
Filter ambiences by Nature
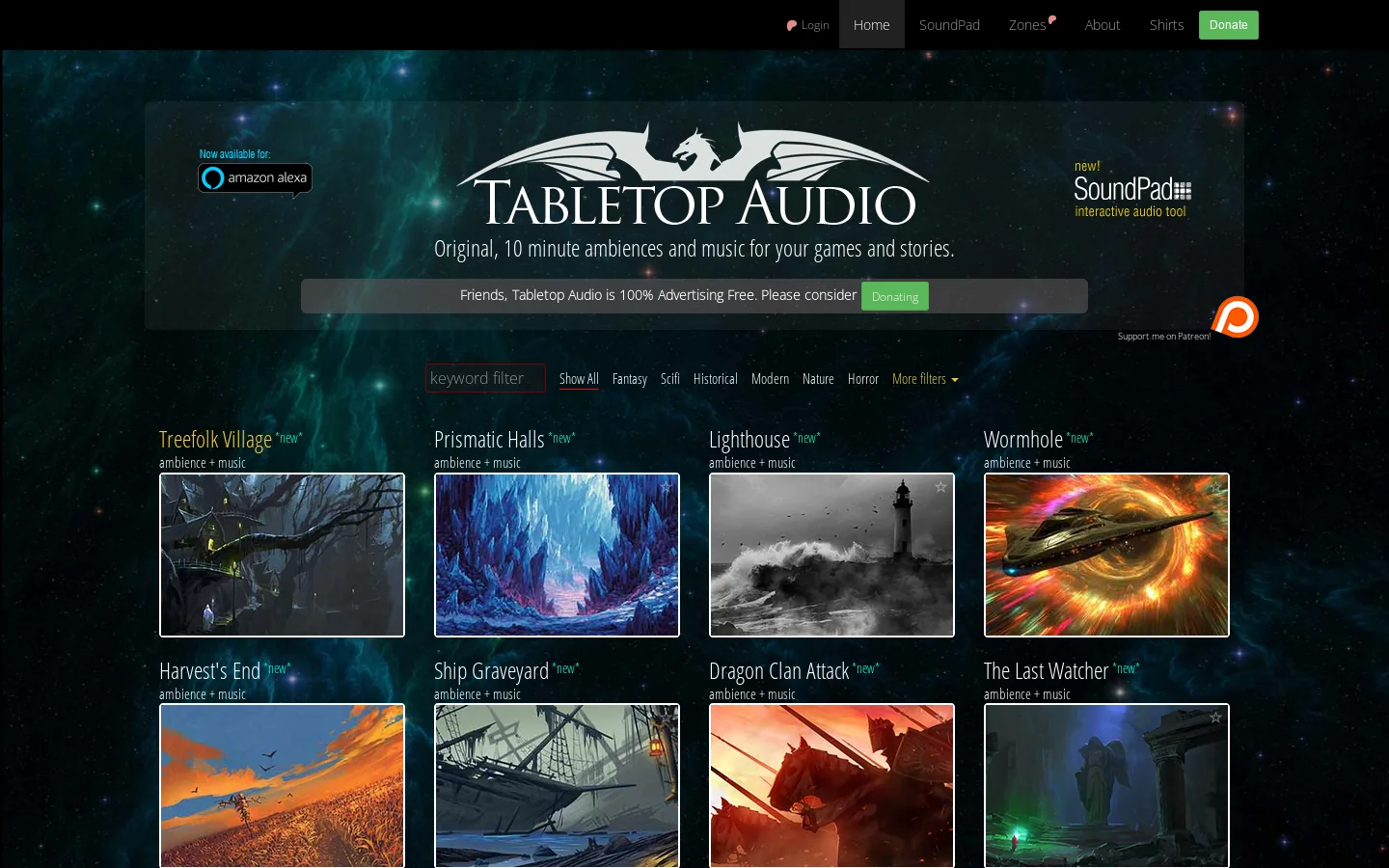[x=818, y=379]
